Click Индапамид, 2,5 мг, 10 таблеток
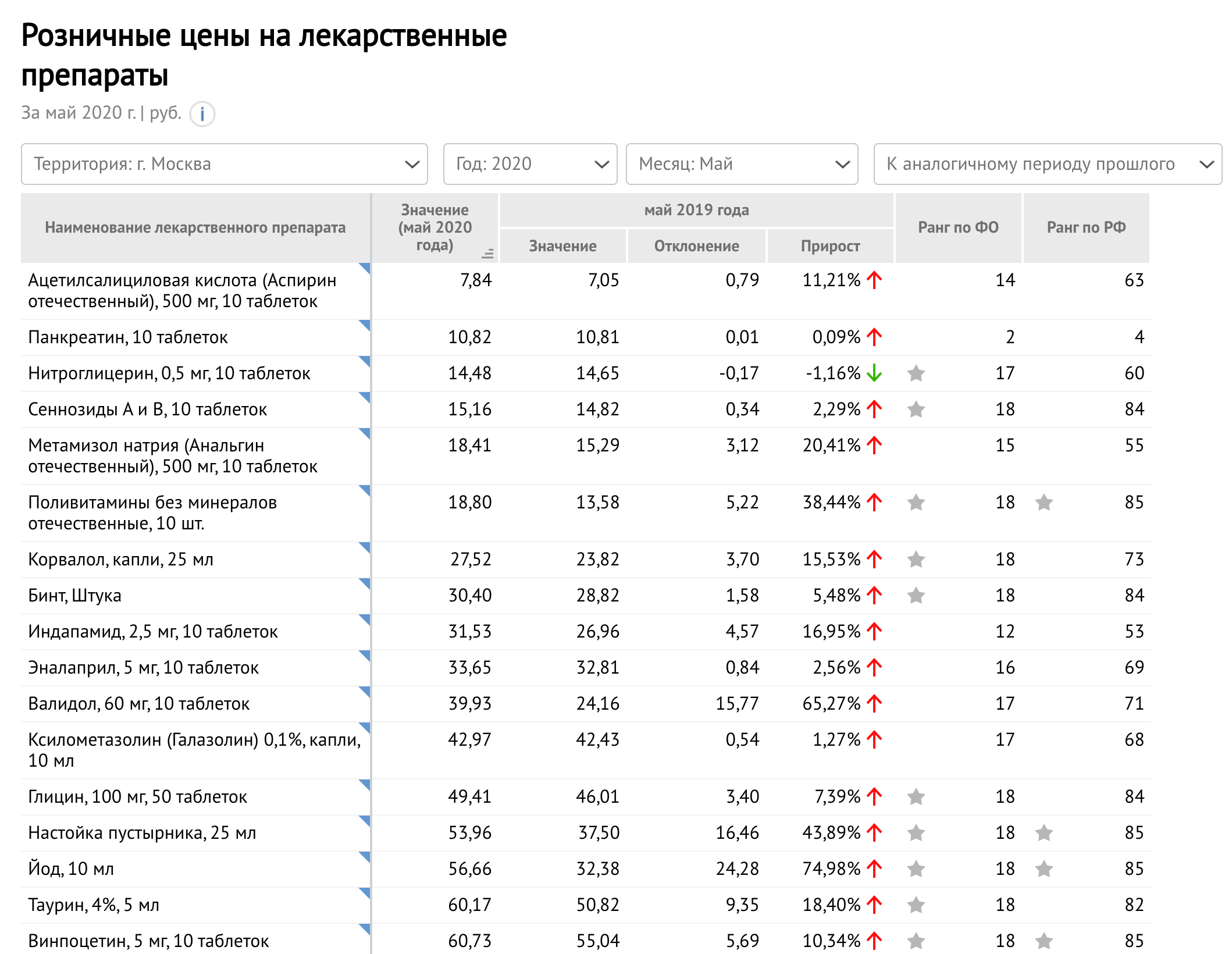Image resolution: width=1232 pixels, height=954 pixels. [153, 631]
